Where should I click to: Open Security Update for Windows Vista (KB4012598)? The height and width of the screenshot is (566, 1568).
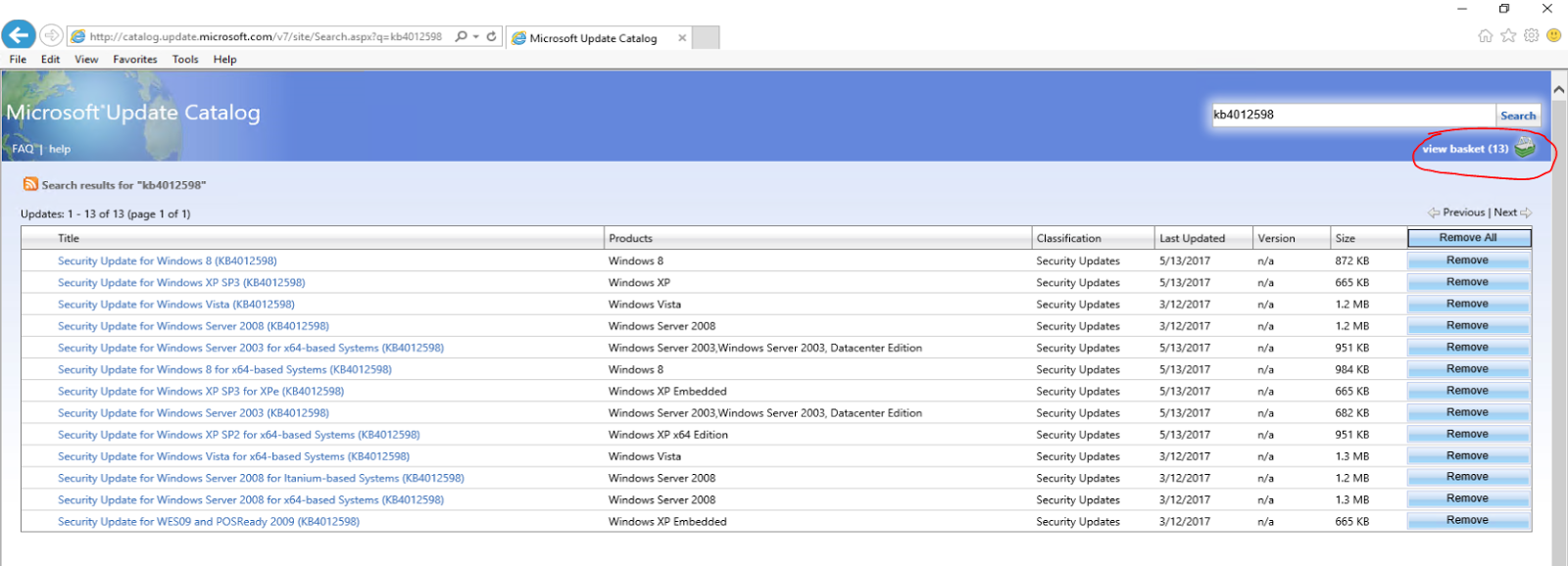coord(175,305)
